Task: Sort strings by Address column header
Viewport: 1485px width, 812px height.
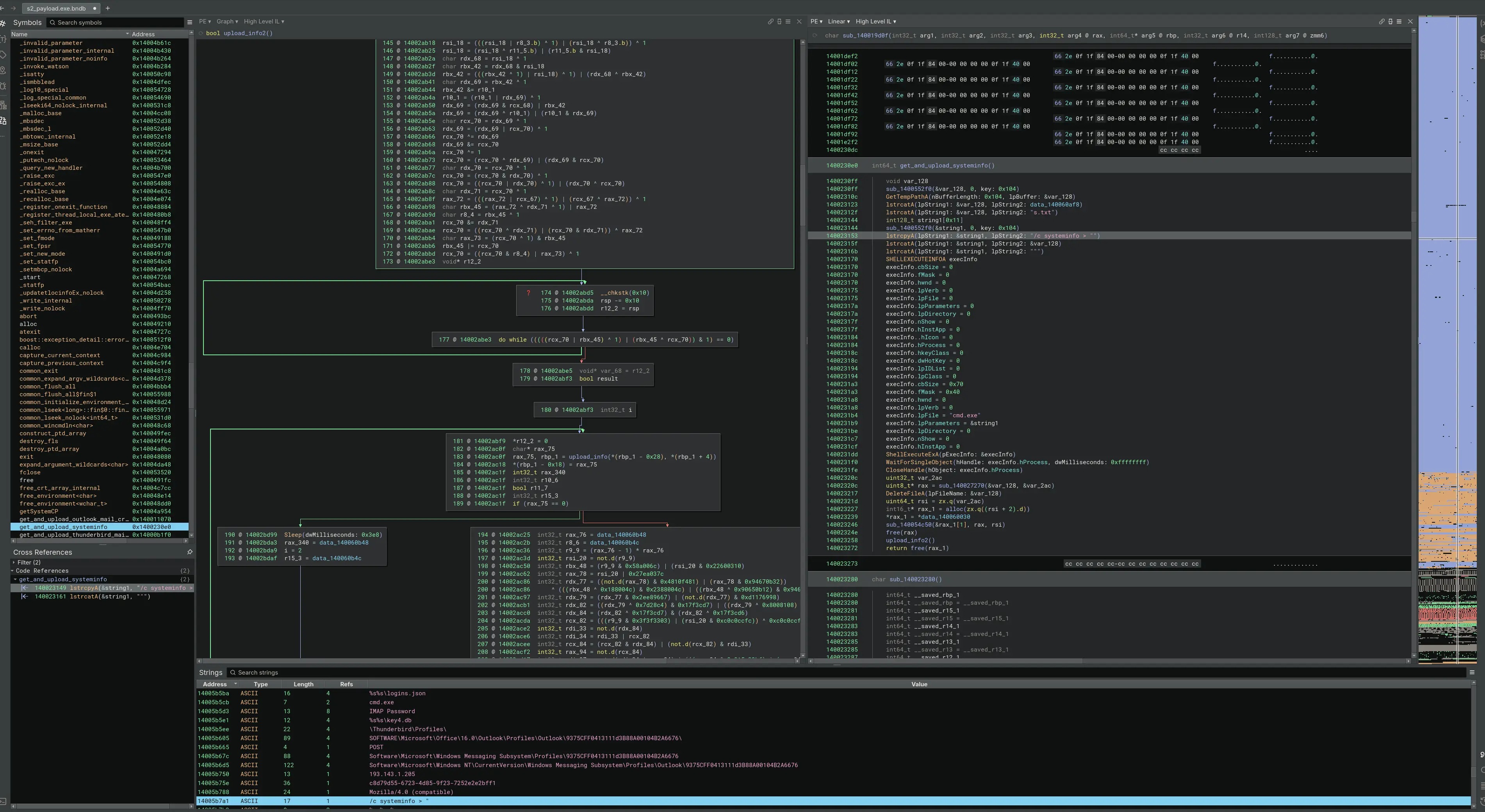Action: point(215,684)
